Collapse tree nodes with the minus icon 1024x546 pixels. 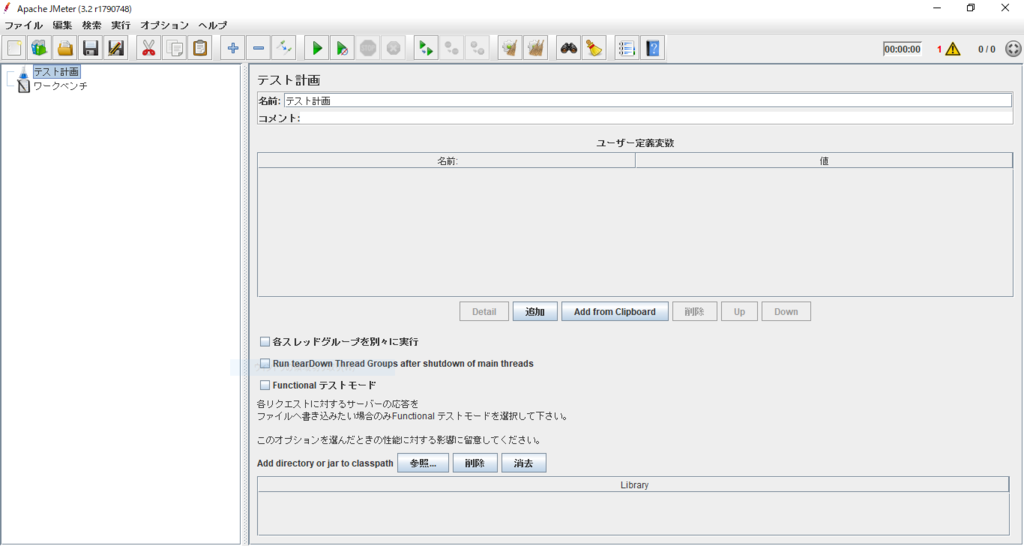point(258,48)
